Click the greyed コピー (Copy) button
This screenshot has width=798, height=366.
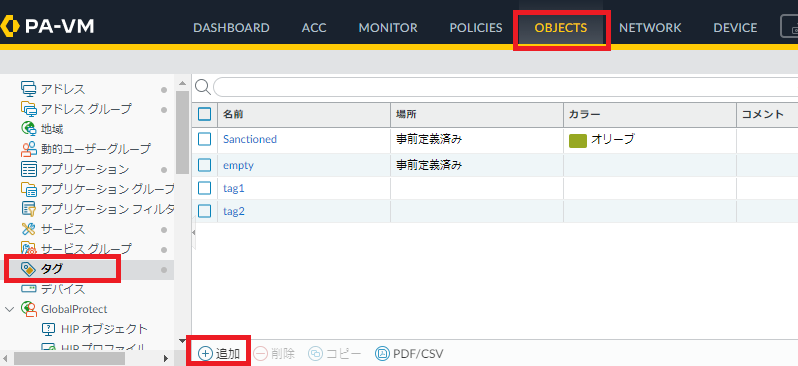(x=335, y=353)
